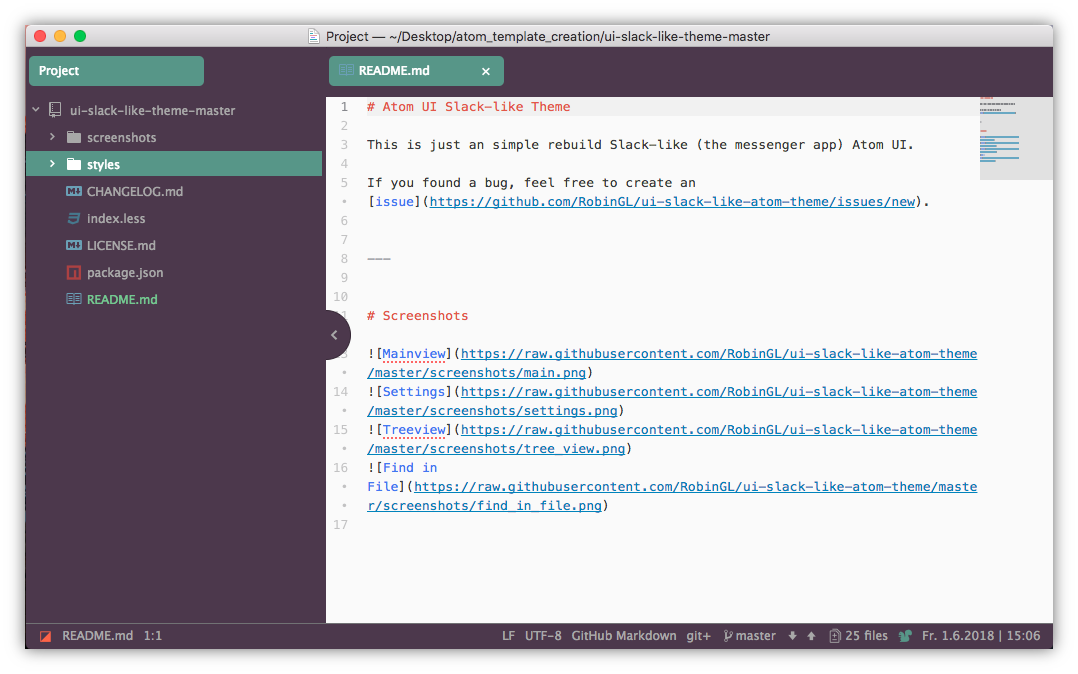1078x674 pixels.
Task: Open the settings.png screenshot URL
Action: tap(672, 400)
